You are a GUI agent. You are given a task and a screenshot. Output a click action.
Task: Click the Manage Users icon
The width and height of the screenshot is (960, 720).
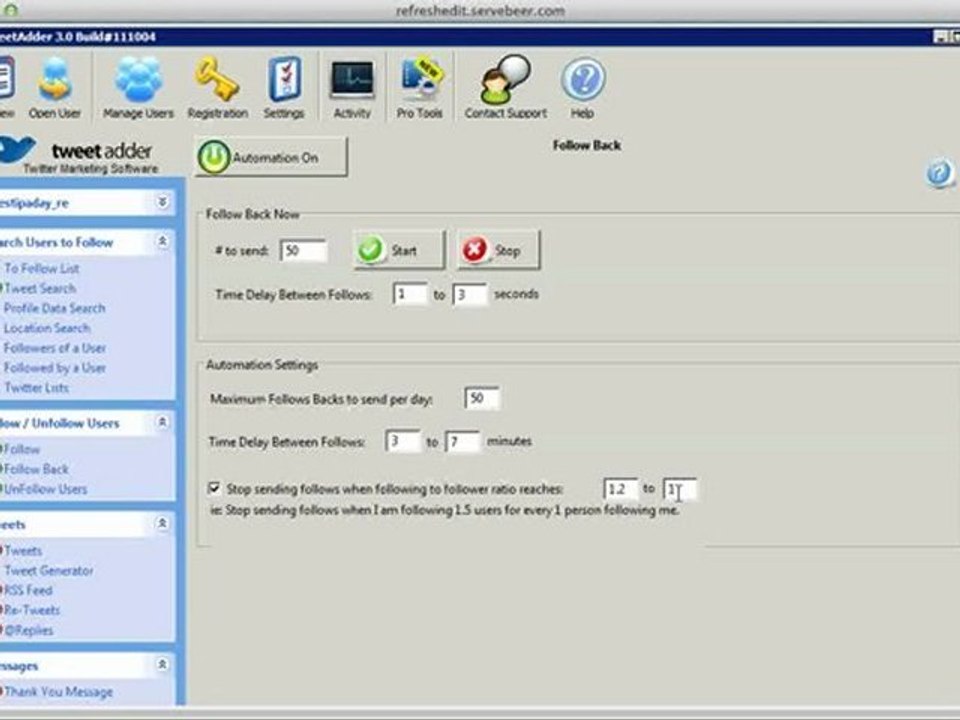(138, 88)
